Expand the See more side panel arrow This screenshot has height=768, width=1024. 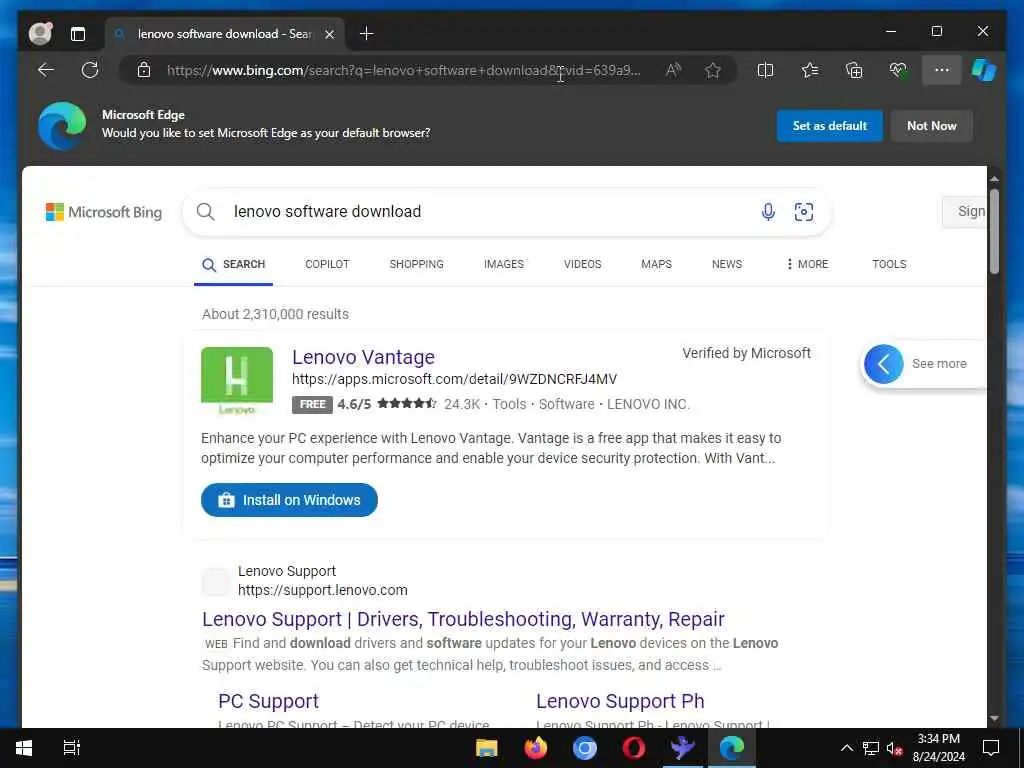coord(884,364)
